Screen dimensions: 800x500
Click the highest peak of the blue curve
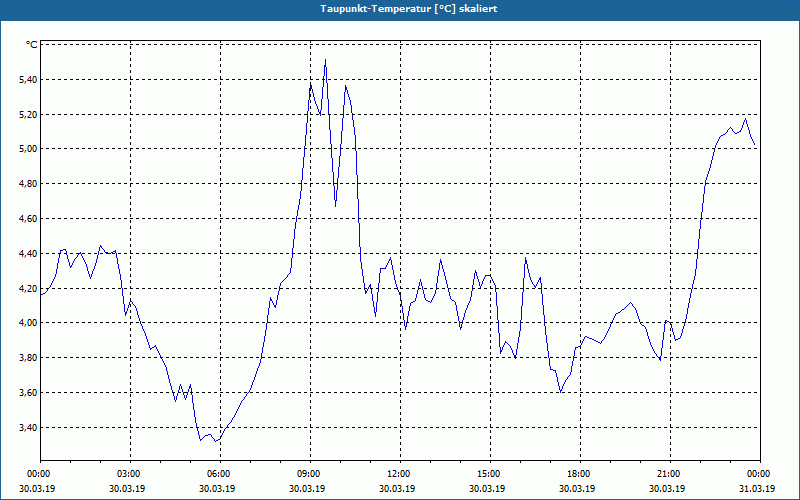click(x=326, y=60)
